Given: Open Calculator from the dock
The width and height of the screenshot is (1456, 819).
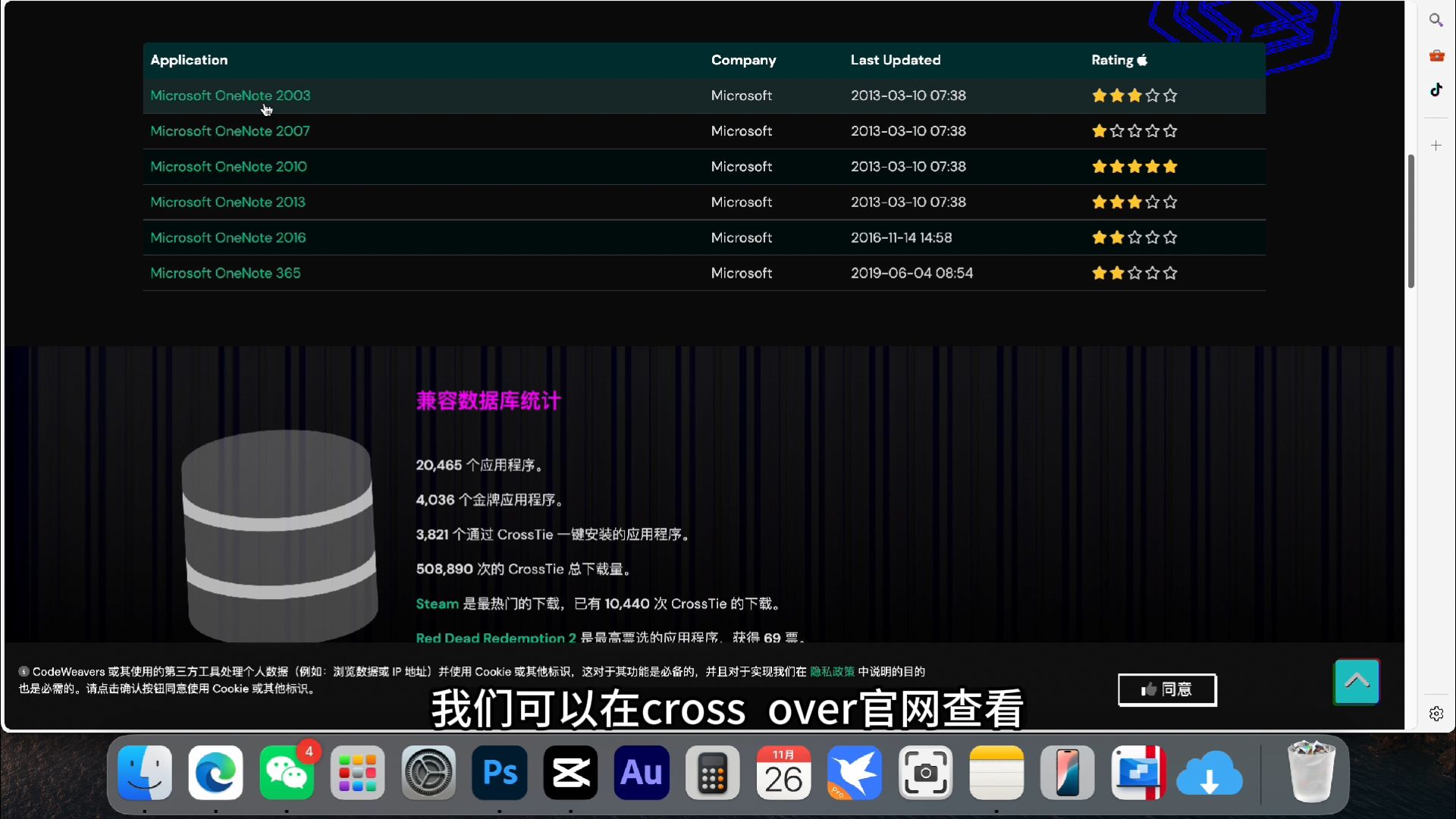Looking at the screenshot, I should pos(712,773).
